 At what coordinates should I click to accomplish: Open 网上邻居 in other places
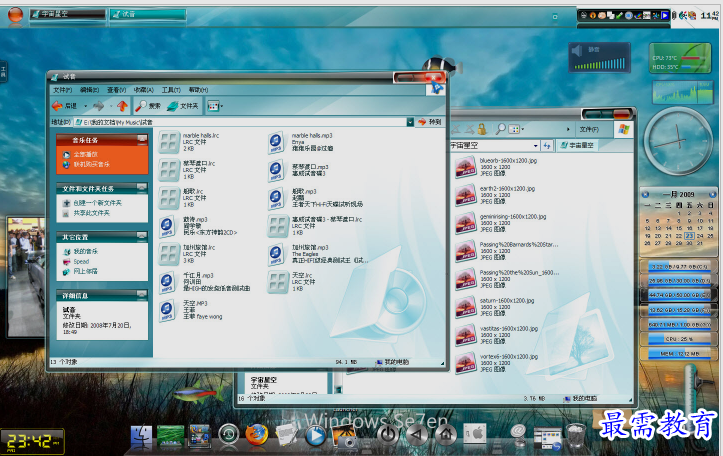85,271
